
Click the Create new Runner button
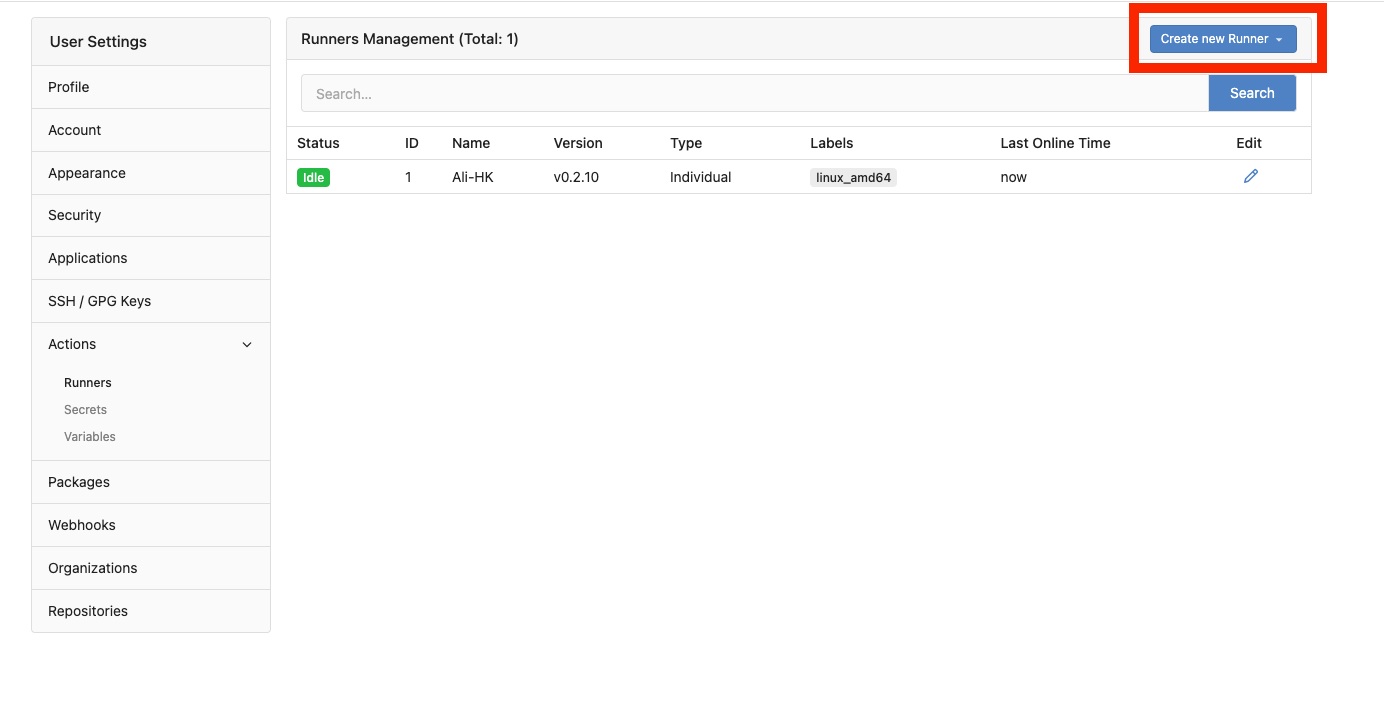(x=1215, y=38)
